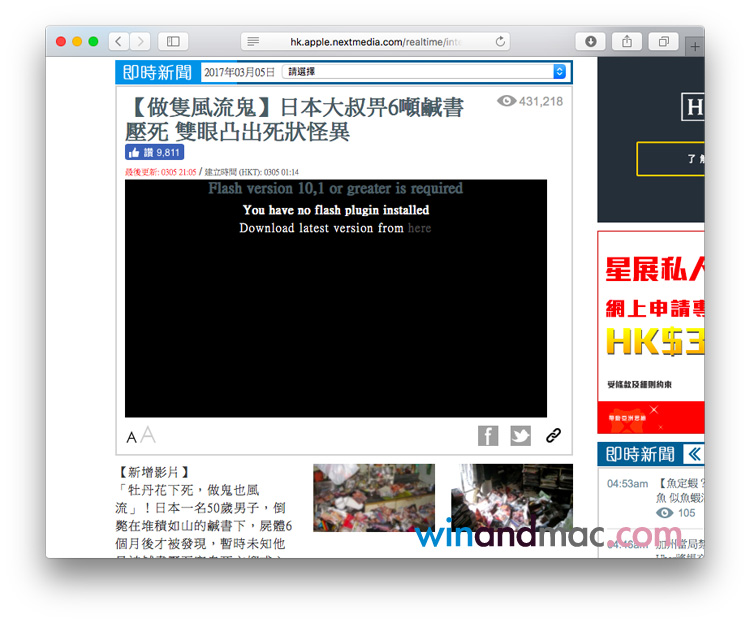Select the smaller font size A

tap(131, 438)
